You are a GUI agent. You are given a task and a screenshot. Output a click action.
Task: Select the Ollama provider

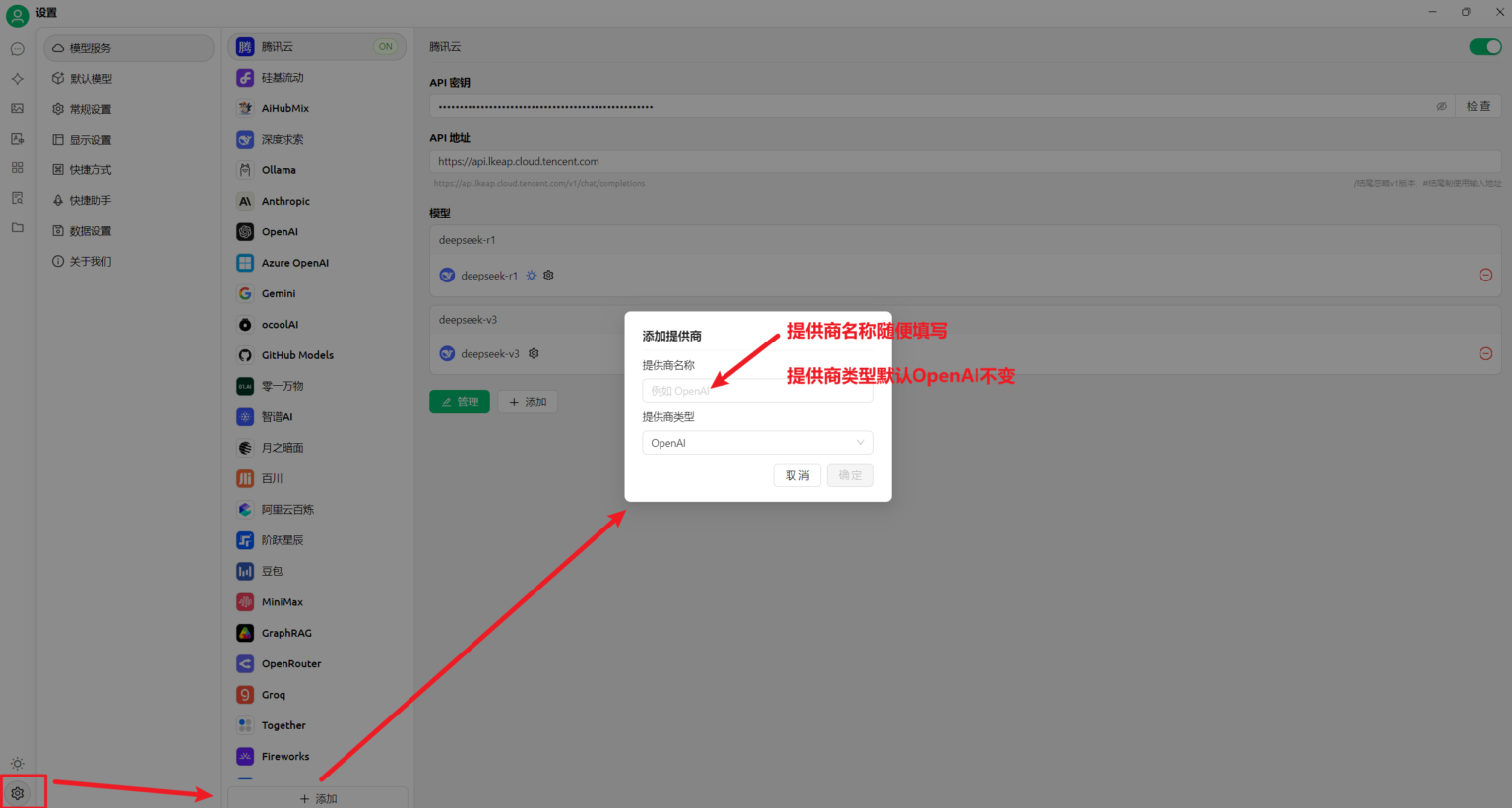[x=317, y=170]
